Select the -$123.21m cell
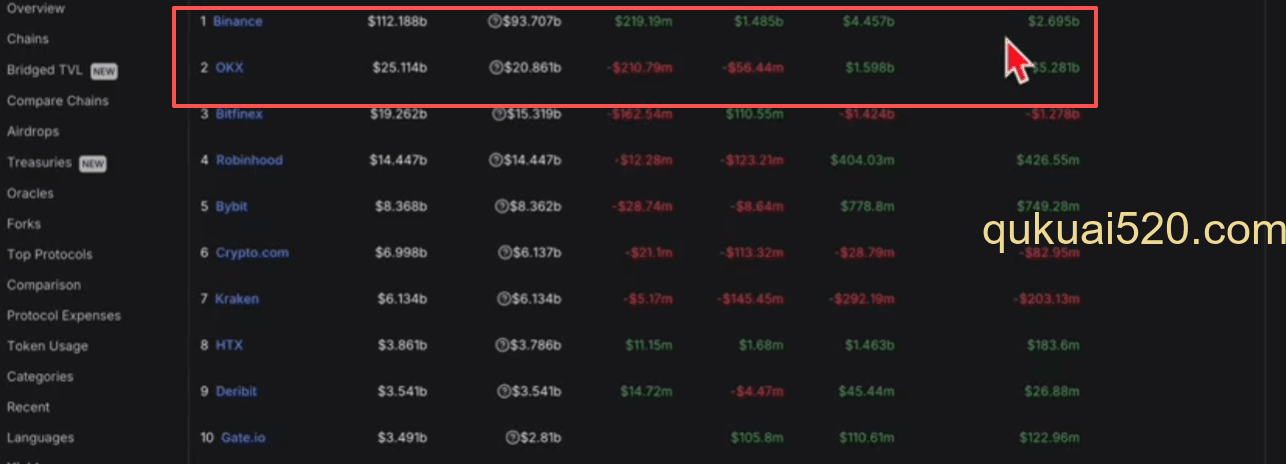This screenshot has width=1286, height=464. tap(751, 160)
